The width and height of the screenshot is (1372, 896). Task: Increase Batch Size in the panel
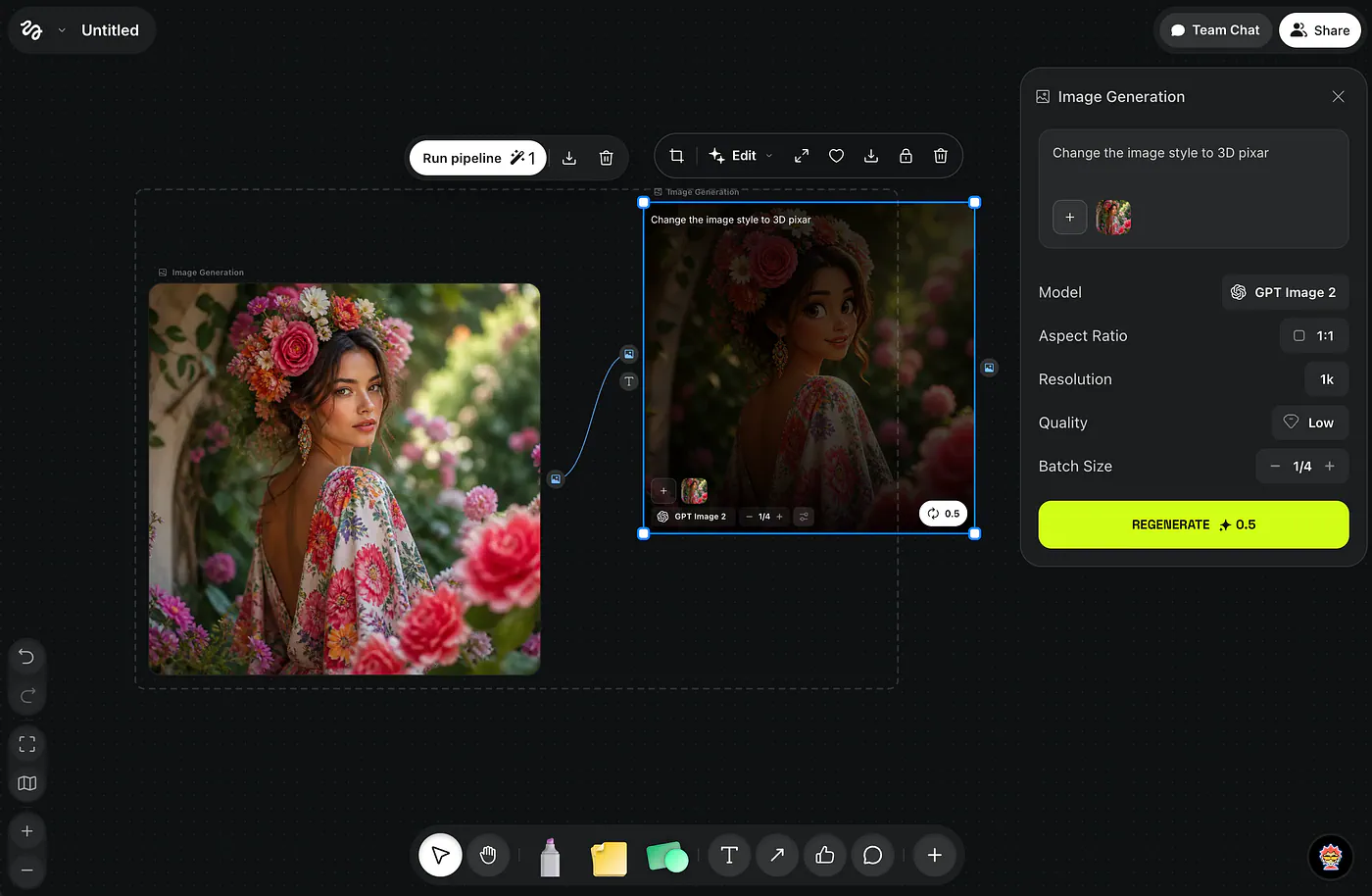[1330, 467]
